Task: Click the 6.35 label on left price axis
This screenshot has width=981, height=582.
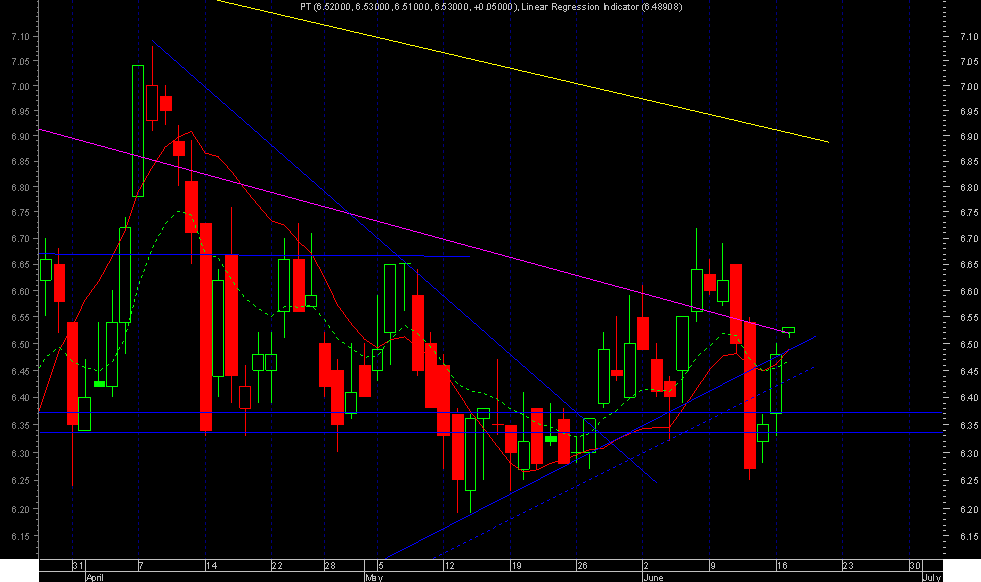Action: pyautogui.click(x=21, y=426)
